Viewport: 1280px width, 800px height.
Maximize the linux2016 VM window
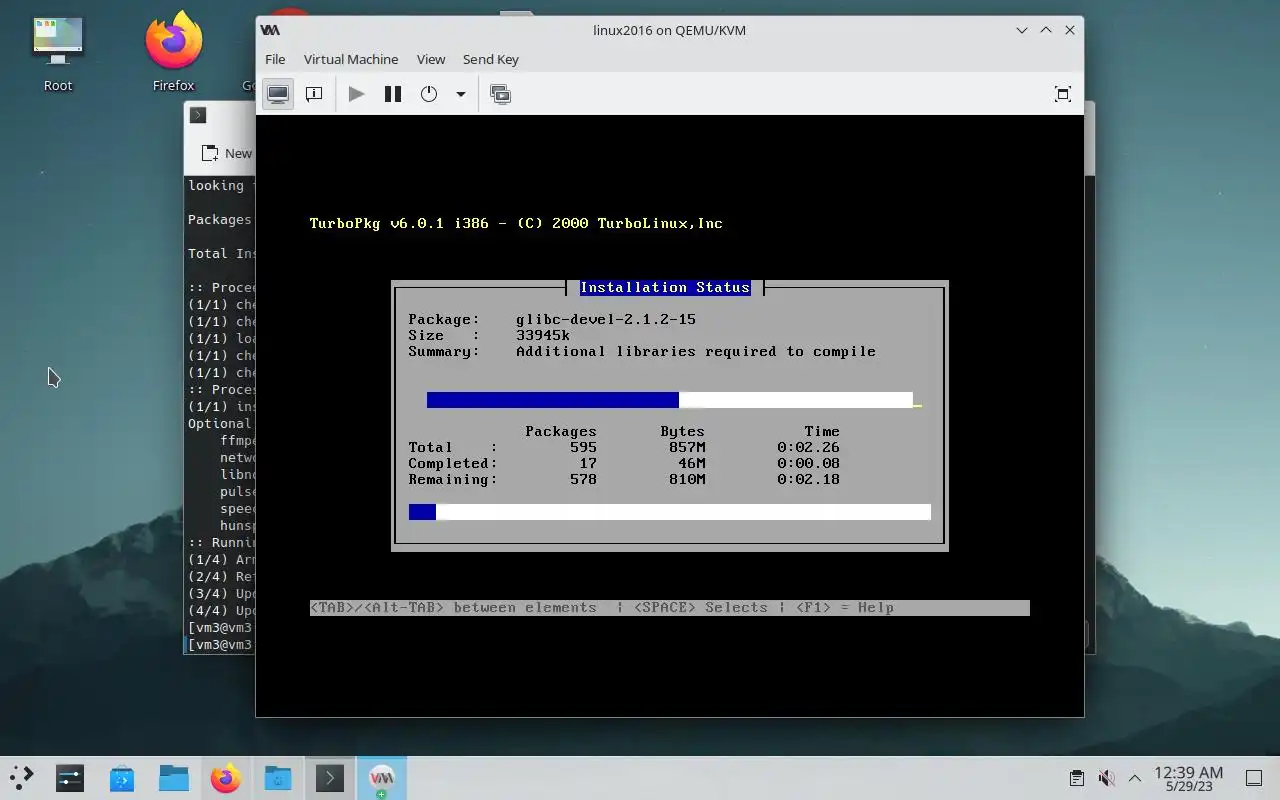click(x=1046, y=30)
